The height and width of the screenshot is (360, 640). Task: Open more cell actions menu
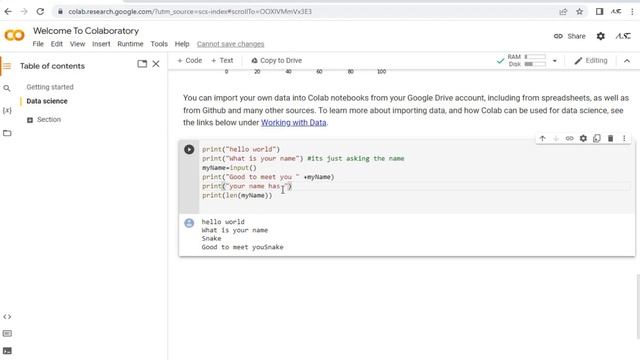[624, 138]
